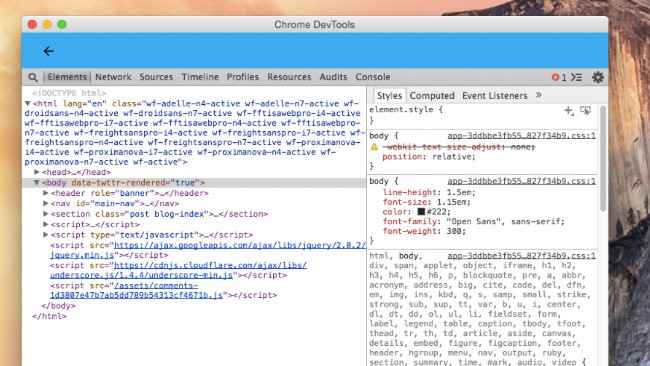Switch to the Elements panel
The width and height of the screenshot is (650, 366).
point(67,77)
